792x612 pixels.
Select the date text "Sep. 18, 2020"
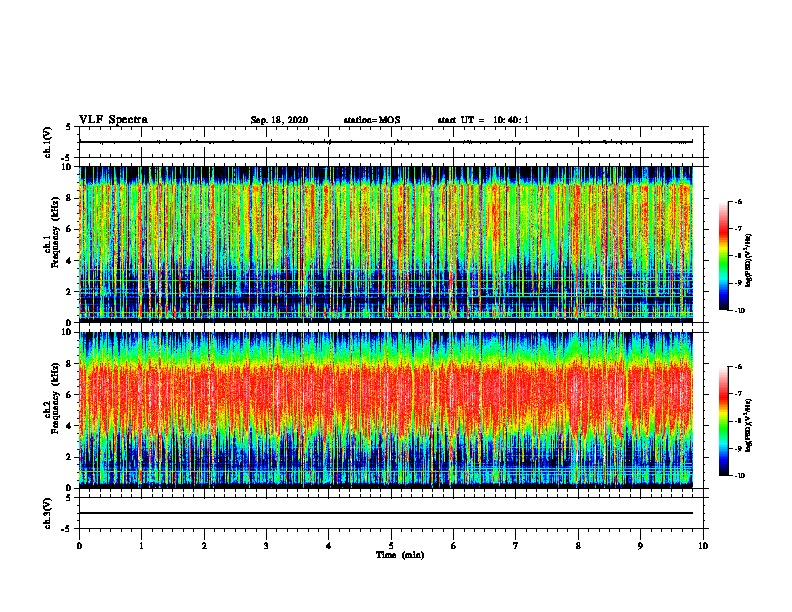[279, 120]
